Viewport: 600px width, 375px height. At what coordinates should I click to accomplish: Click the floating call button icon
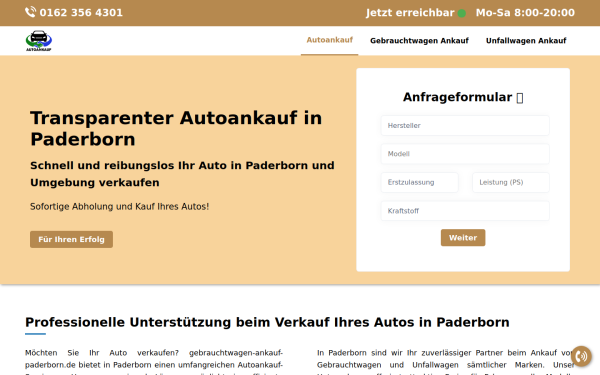pyautogui.click(x=581, y=356)
